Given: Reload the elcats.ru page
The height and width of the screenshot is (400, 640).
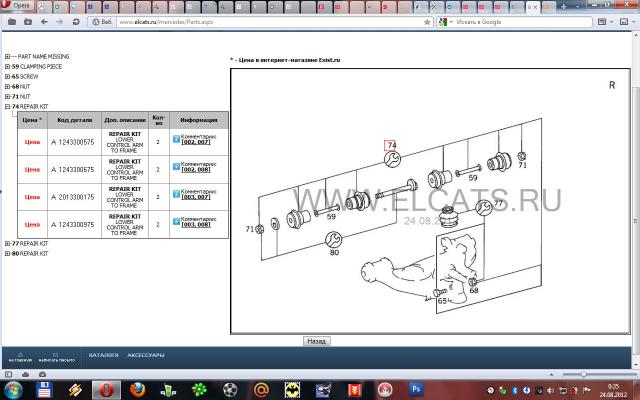Looking at the screenshot, I should tap(76, 22).
